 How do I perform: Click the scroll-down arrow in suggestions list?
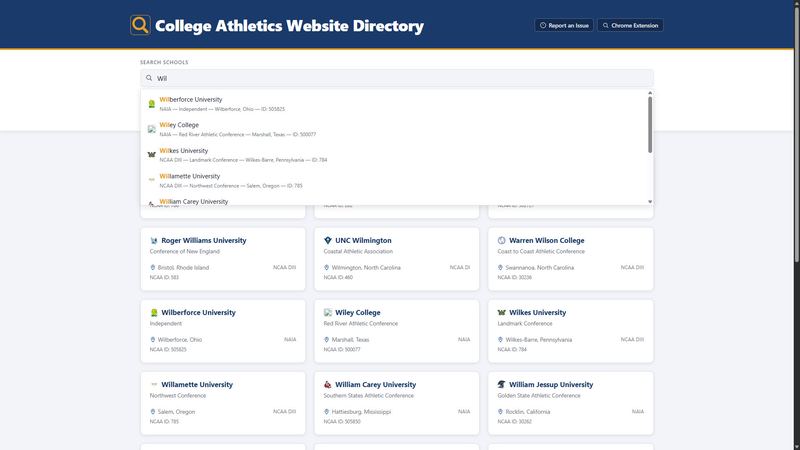tap(650, 202)
